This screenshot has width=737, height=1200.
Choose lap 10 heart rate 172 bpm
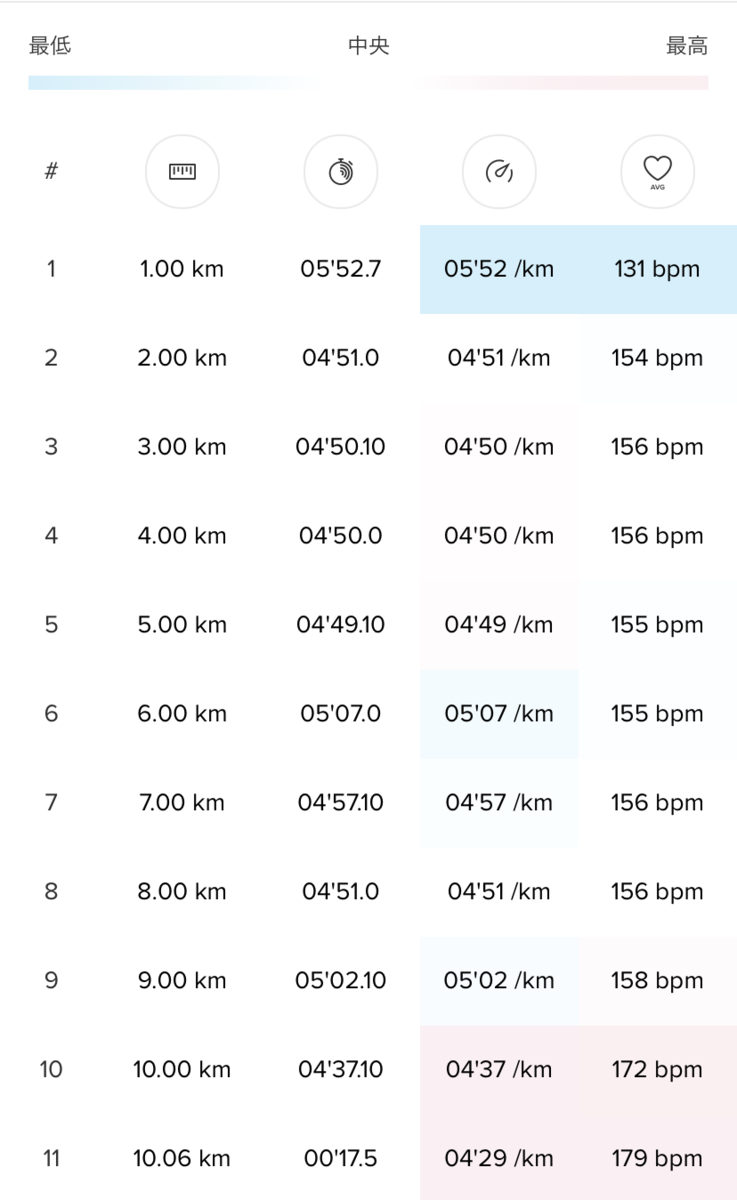pyautogui.click(x=657, y=1070)
